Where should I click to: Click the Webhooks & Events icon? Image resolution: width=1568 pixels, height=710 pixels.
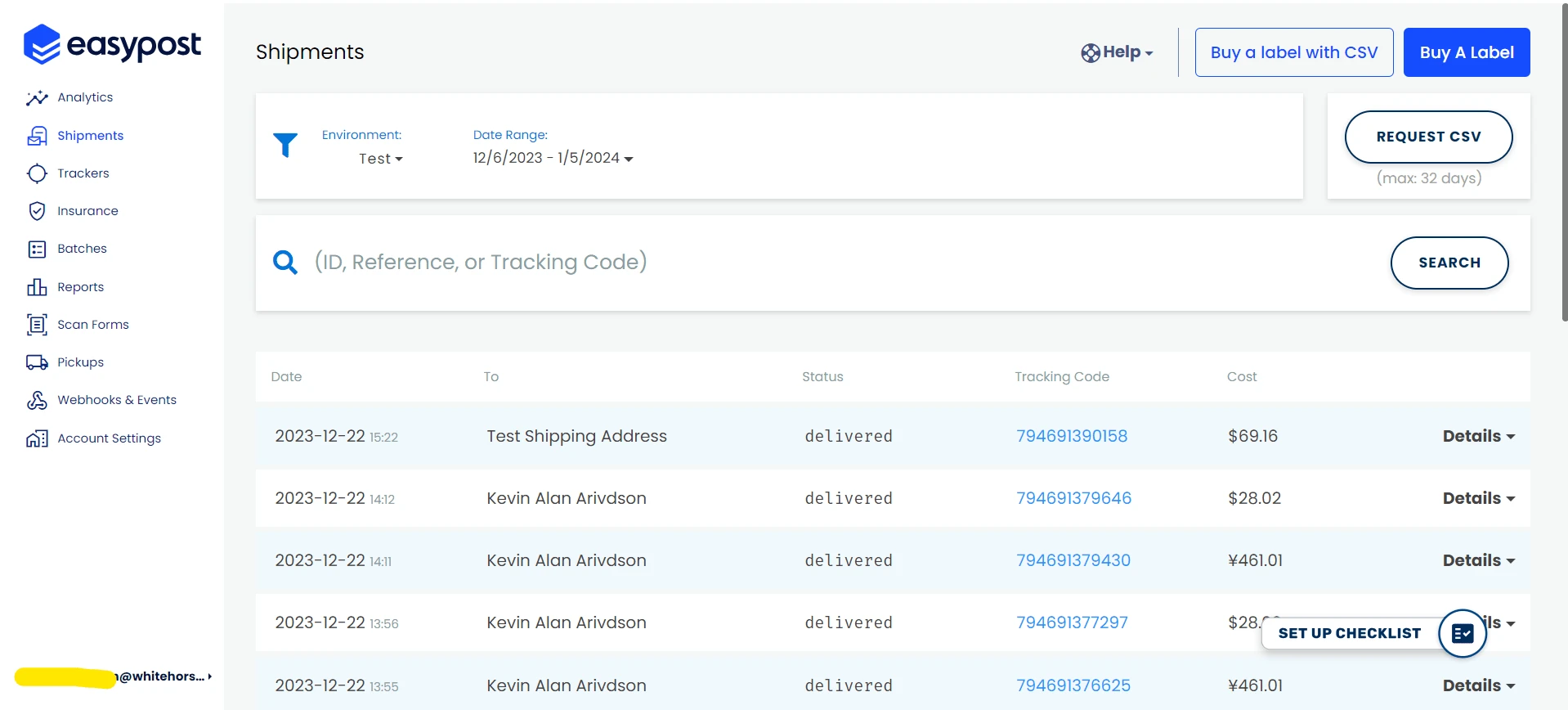[x=37, y=400]
